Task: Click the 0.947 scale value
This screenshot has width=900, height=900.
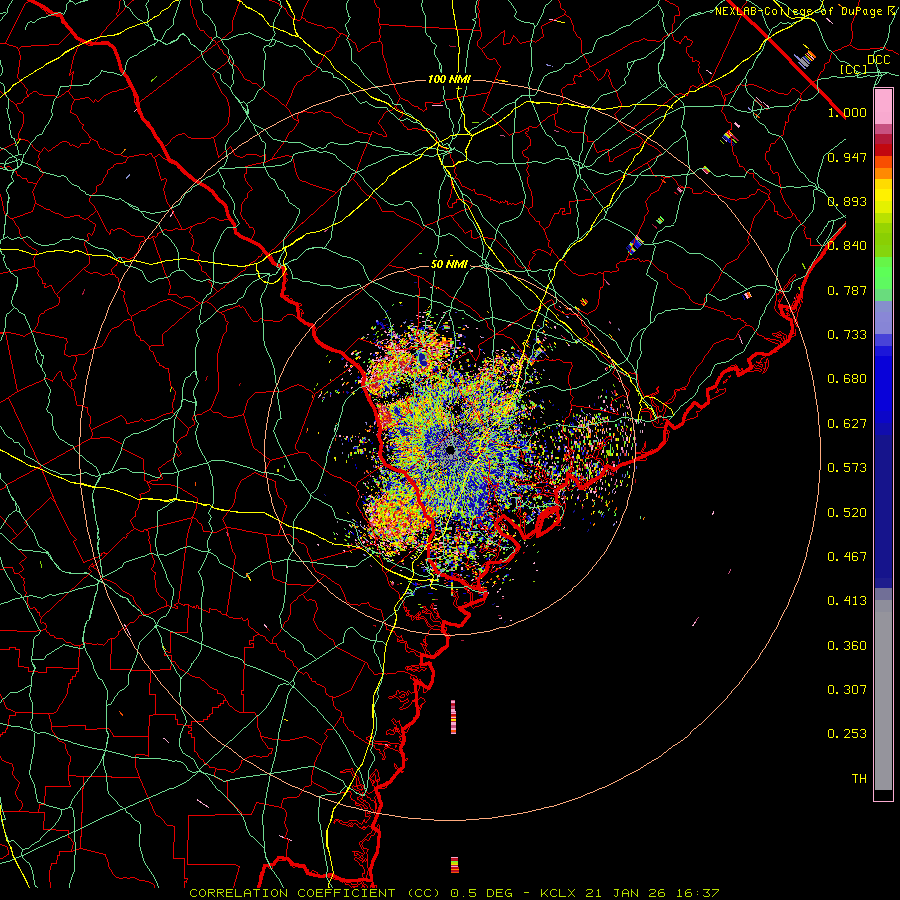Action: [847, 157]
